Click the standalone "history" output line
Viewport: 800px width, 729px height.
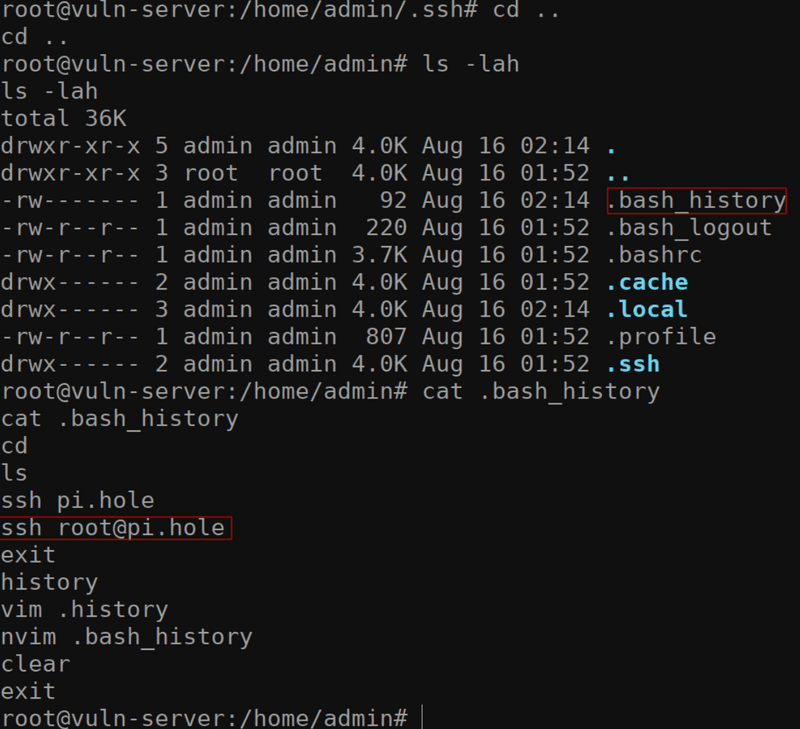click(50, 582)
